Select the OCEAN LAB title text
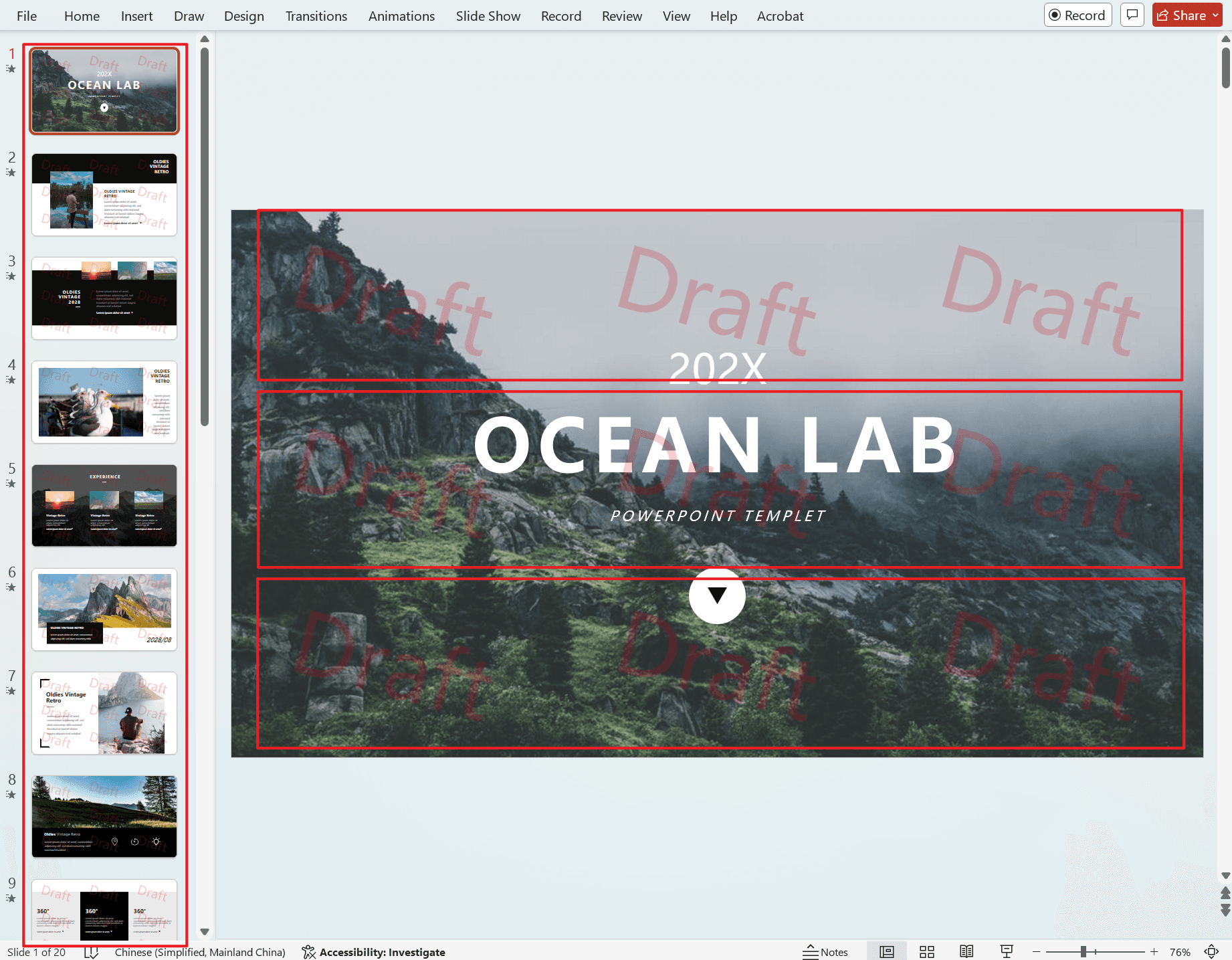The image size is (1232, 960). (716, 445)
